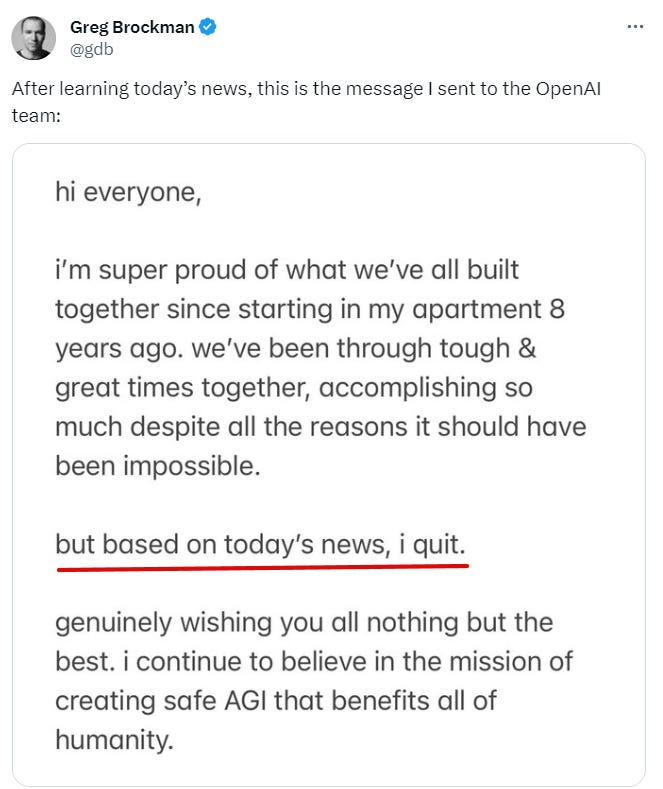Viewport: 663px width, 789px height.
Task: Select the line 'i'm super proud of what we've all built'
Action: [287, 270]
